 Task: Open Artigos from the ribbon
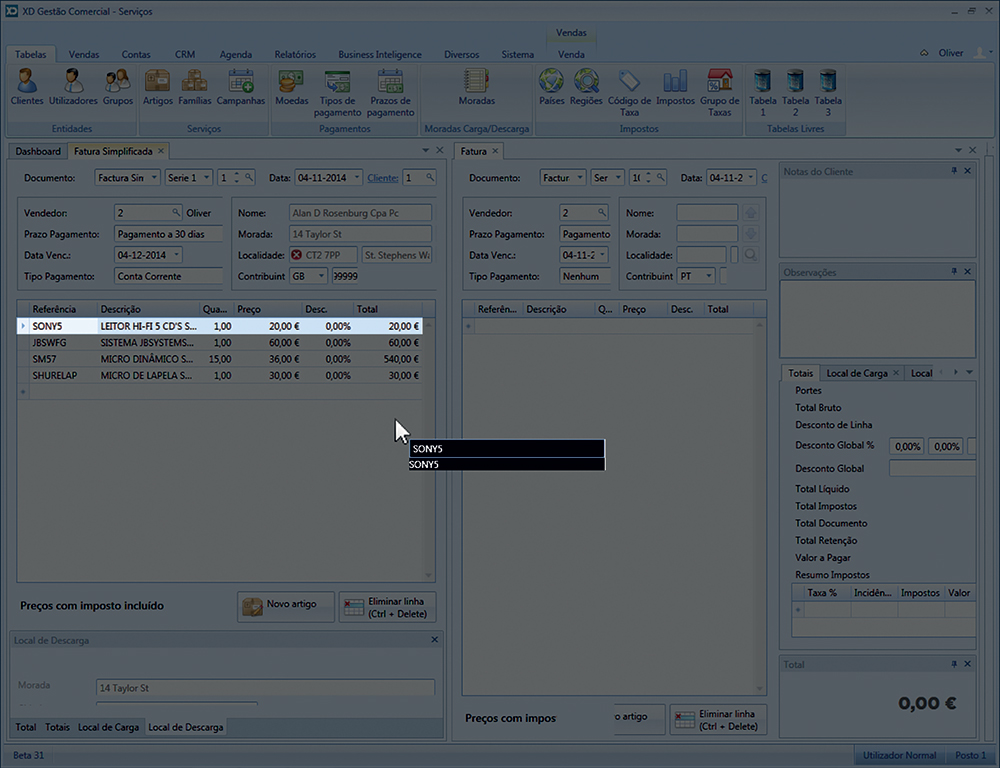pyautogui.click(x=157, y=87)
